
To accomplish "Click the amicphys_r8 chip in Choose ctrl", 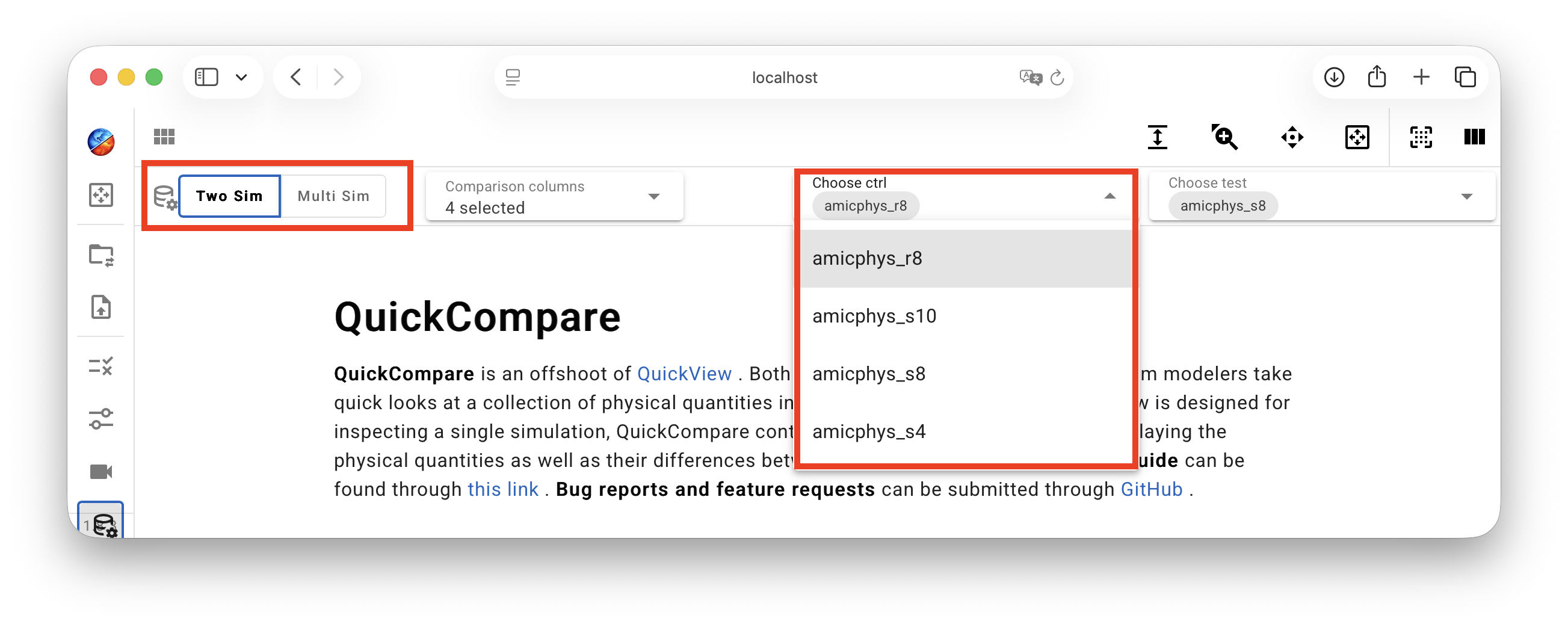I will (x=866, y=206).
